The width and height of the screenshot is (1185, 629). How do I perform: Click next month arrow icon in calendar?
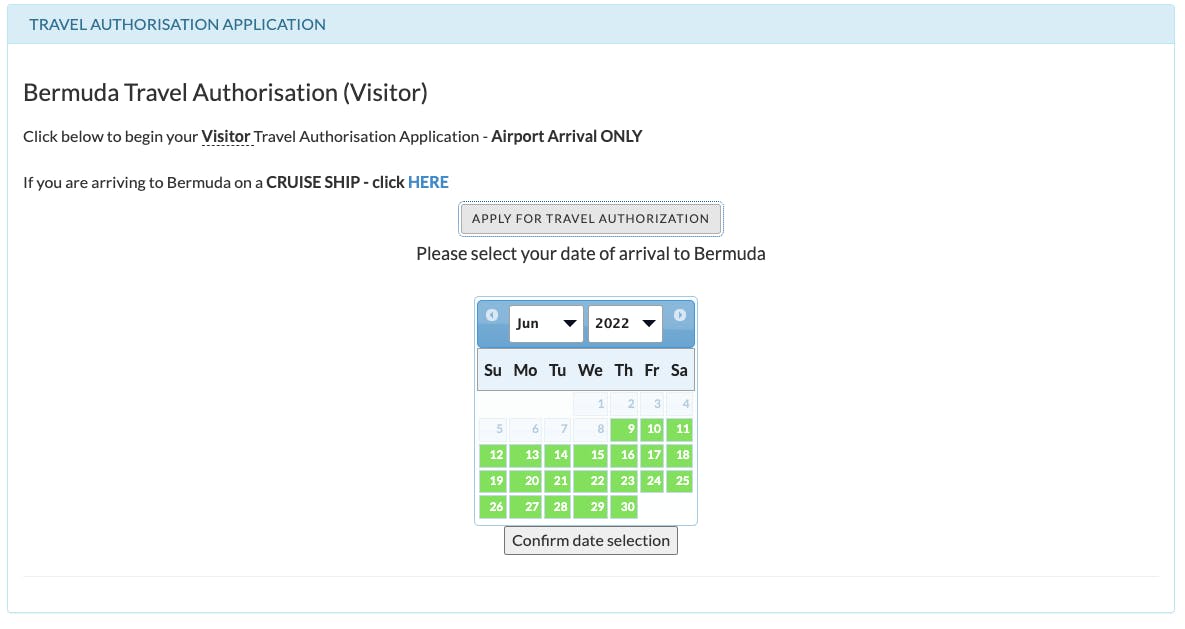[x=680, y=315]
